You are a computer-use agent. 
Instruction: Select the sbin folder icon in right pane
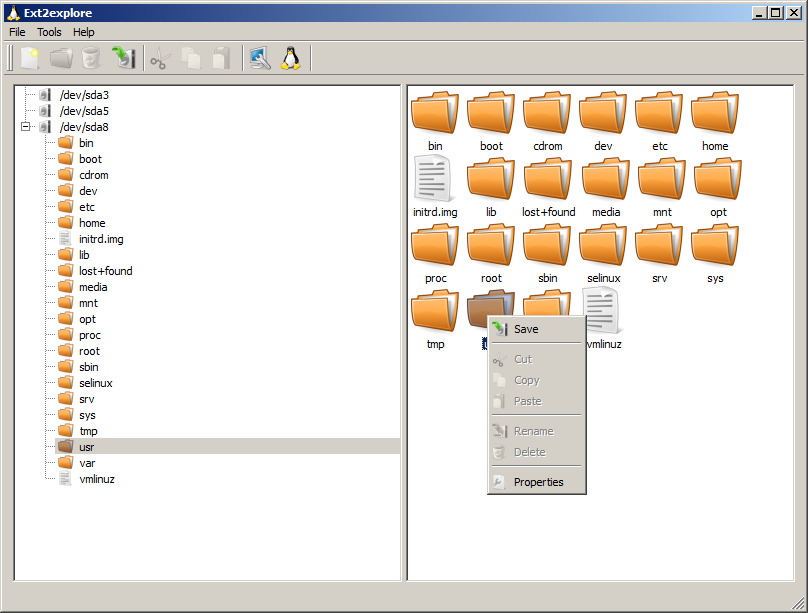(x=547, y=244)
